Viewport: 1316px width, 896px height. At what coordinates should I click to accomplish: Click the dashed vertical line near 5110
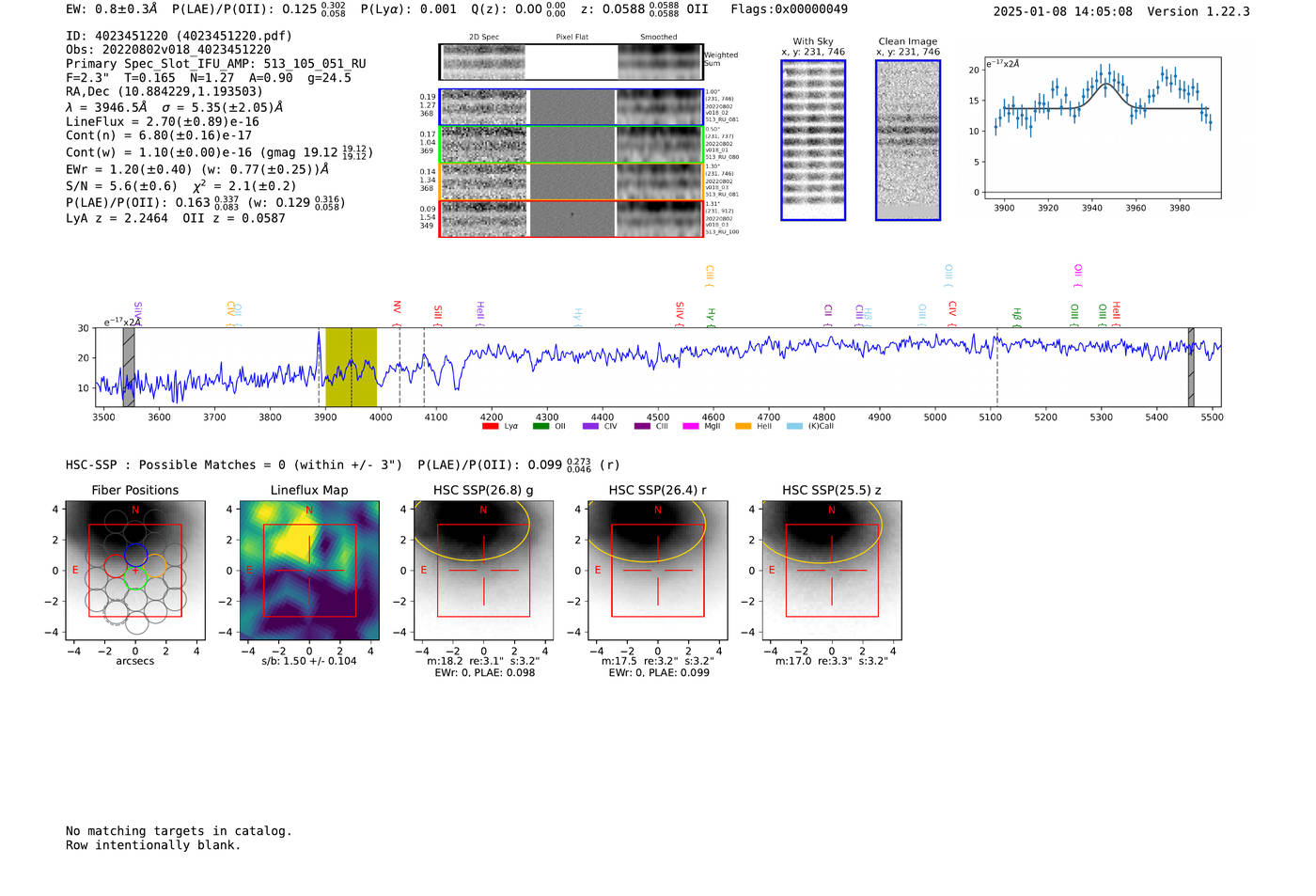[x=997, y=367]
